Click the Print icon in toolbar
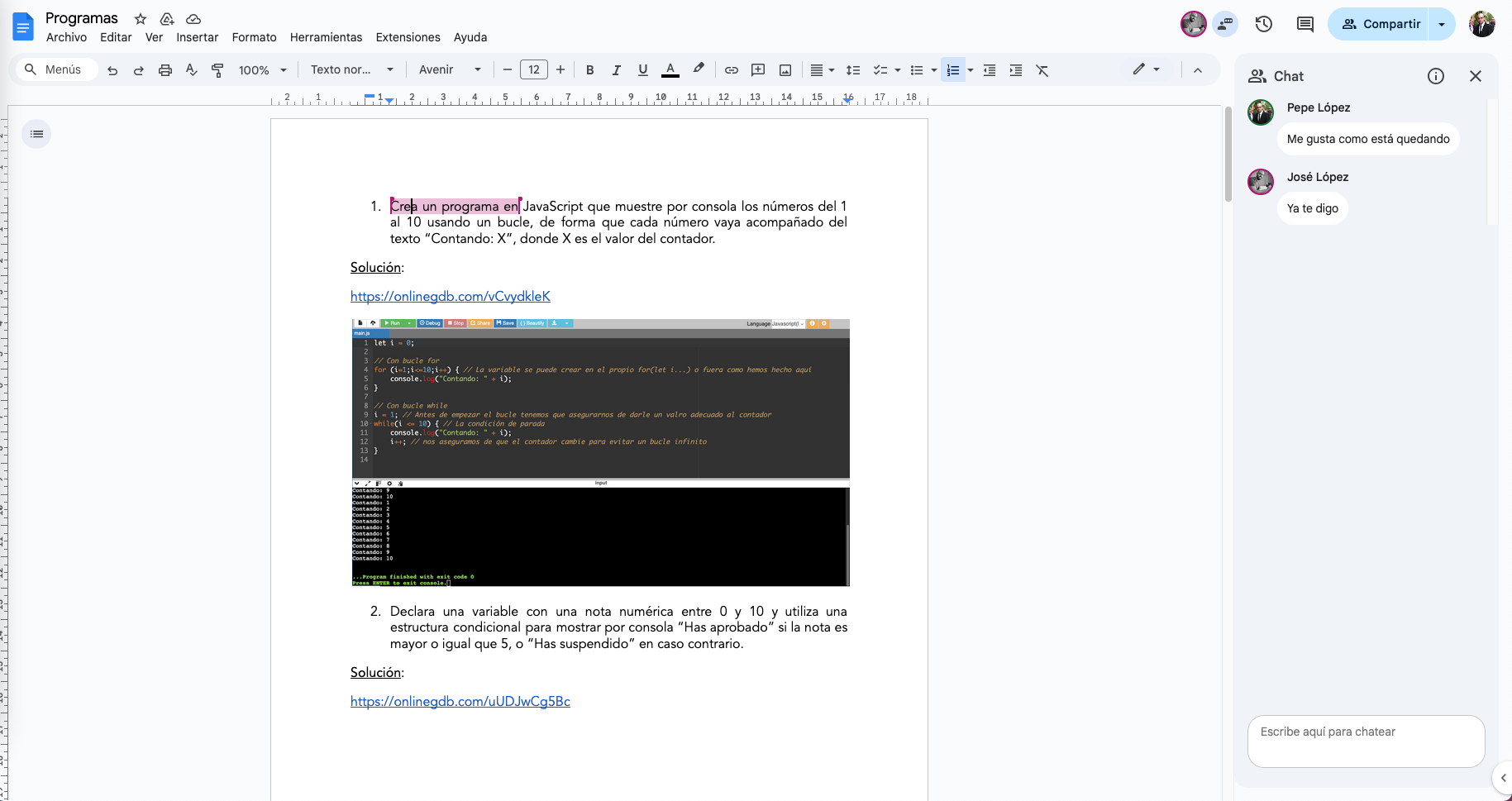The width and height of the screenshot is (1512, 801). (x=165, y=70)
